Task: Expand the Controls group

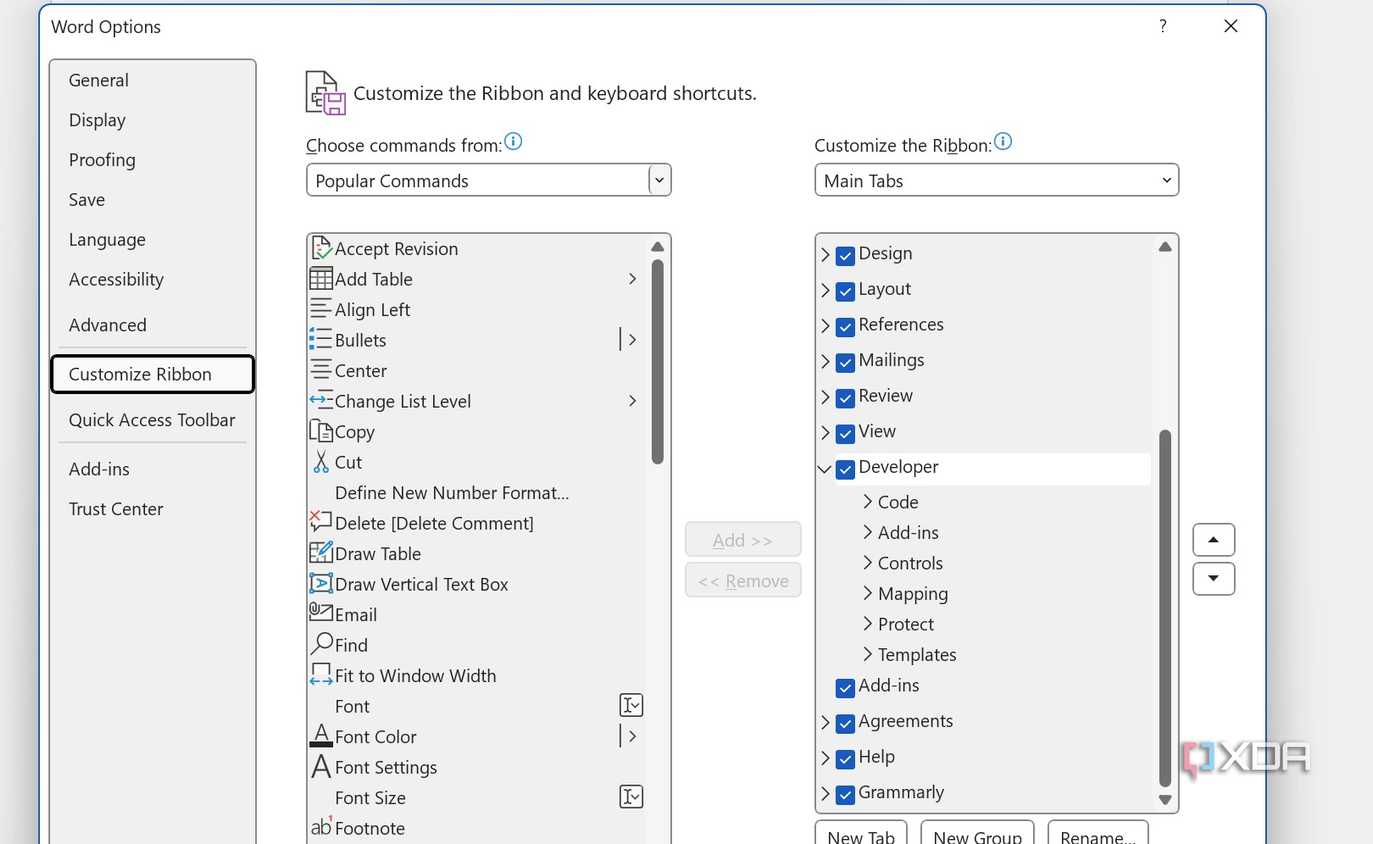Action: coord(868,563)
